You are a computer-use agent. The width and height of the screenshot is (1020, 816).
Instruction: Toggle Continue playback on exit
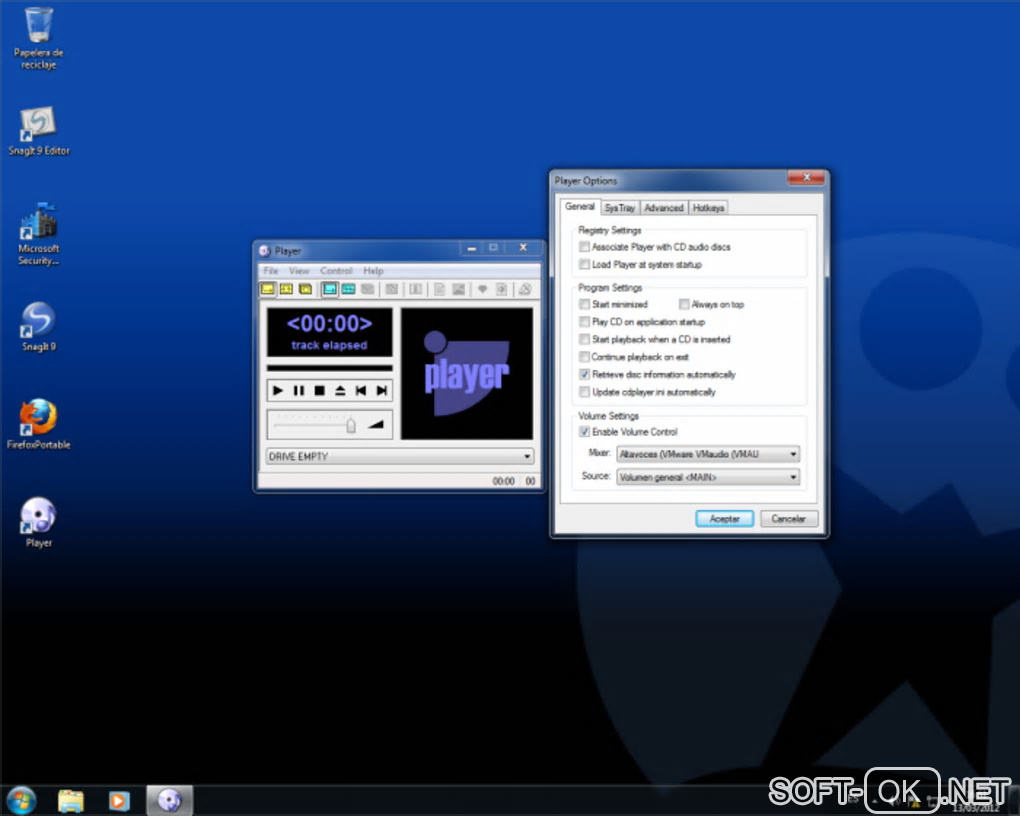point(584,357)
